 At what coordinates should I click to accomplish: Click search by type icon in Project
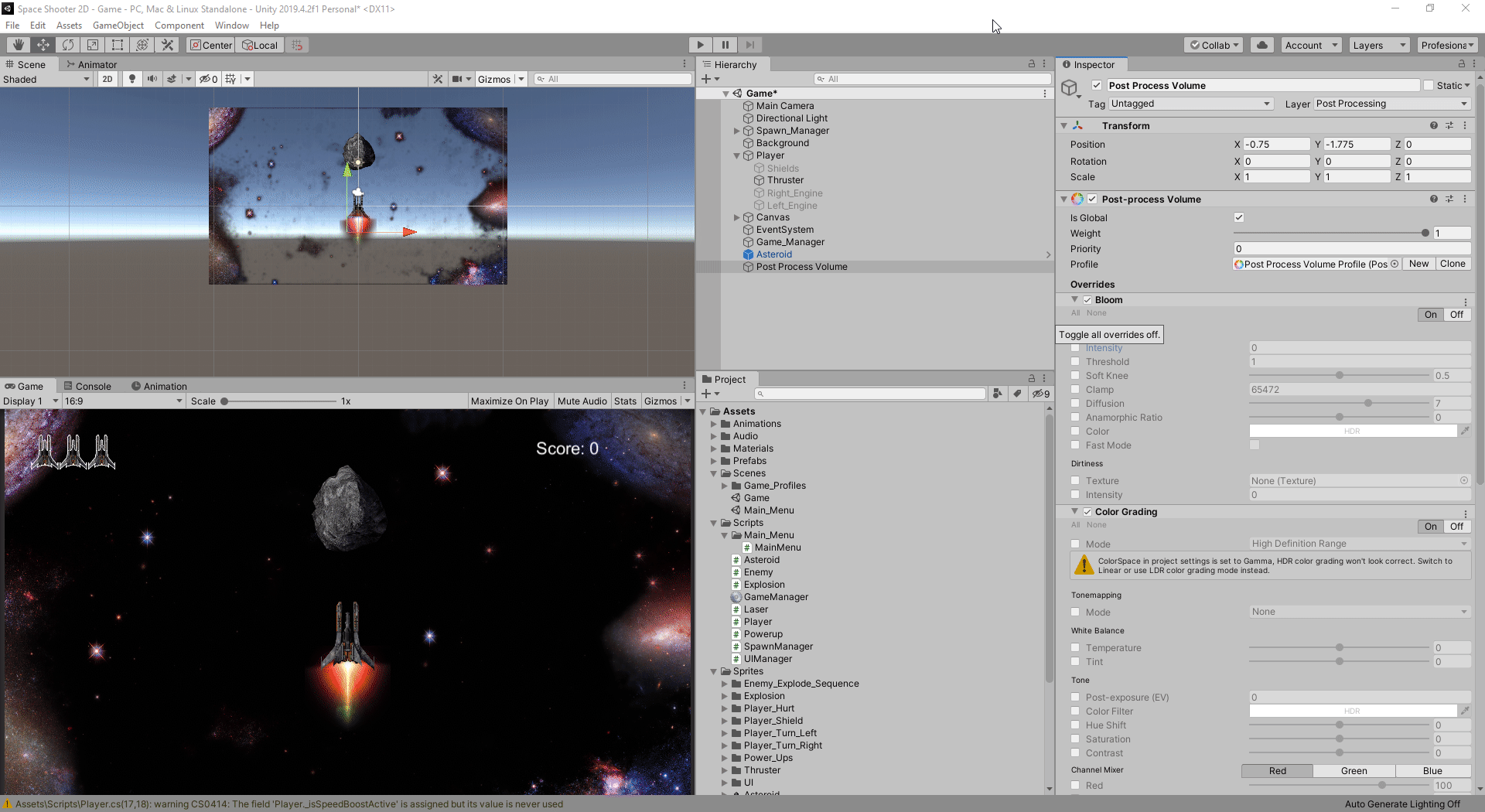click(998, 394)
